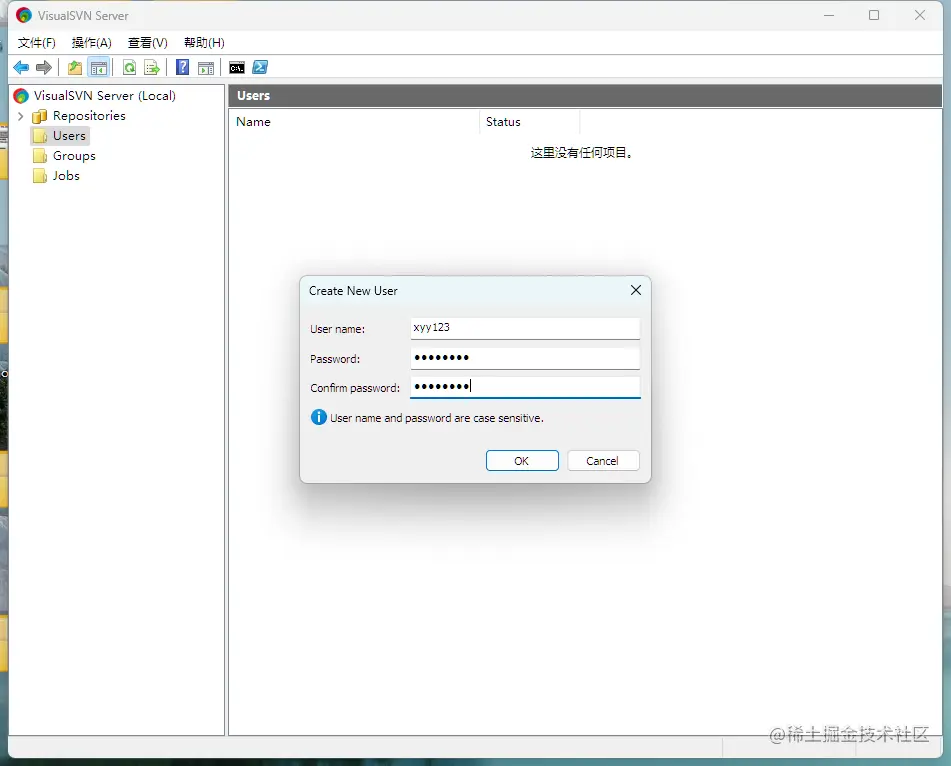Open the 文件(F) menu

(36, 42)
